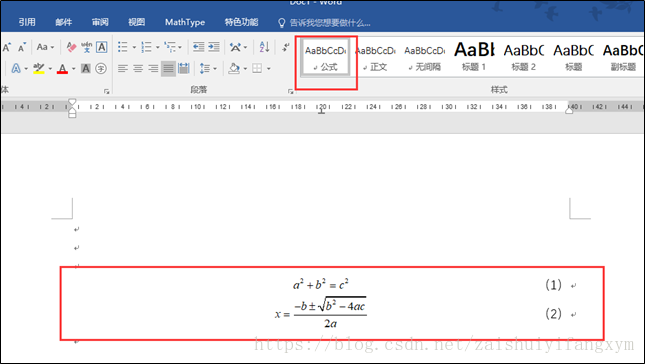Toggle character shading
This screenshot has width=645, height=364.
(86, 68)
